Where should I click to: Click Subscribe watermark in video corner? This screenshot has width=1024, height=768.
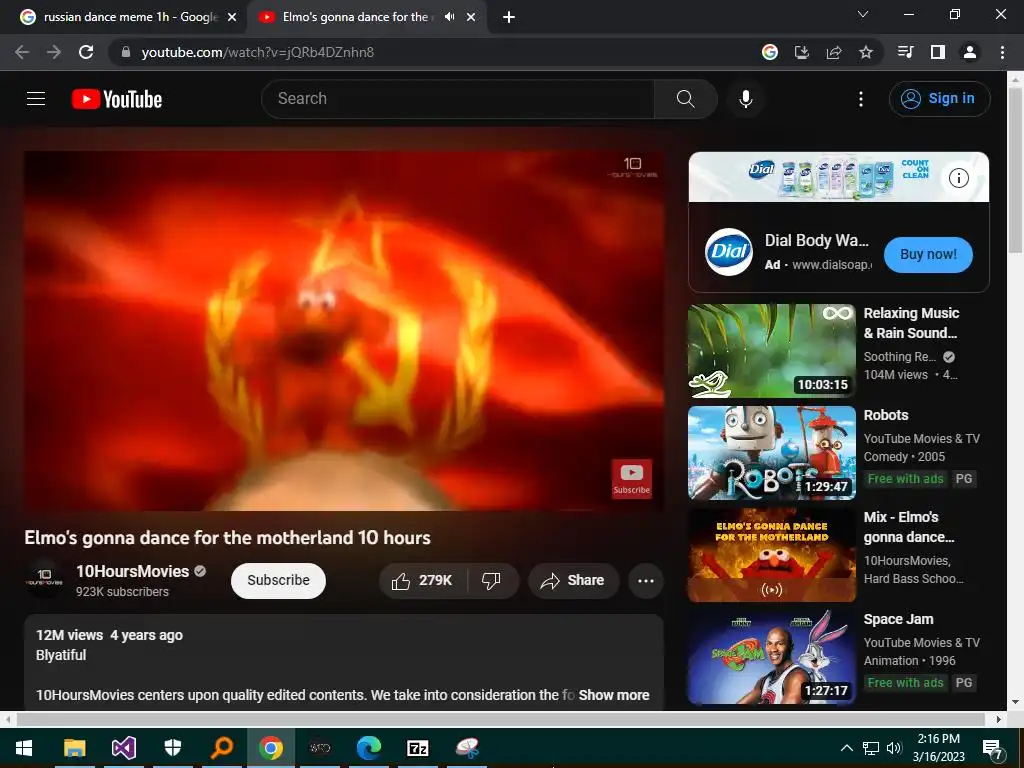tap(631, 479)
